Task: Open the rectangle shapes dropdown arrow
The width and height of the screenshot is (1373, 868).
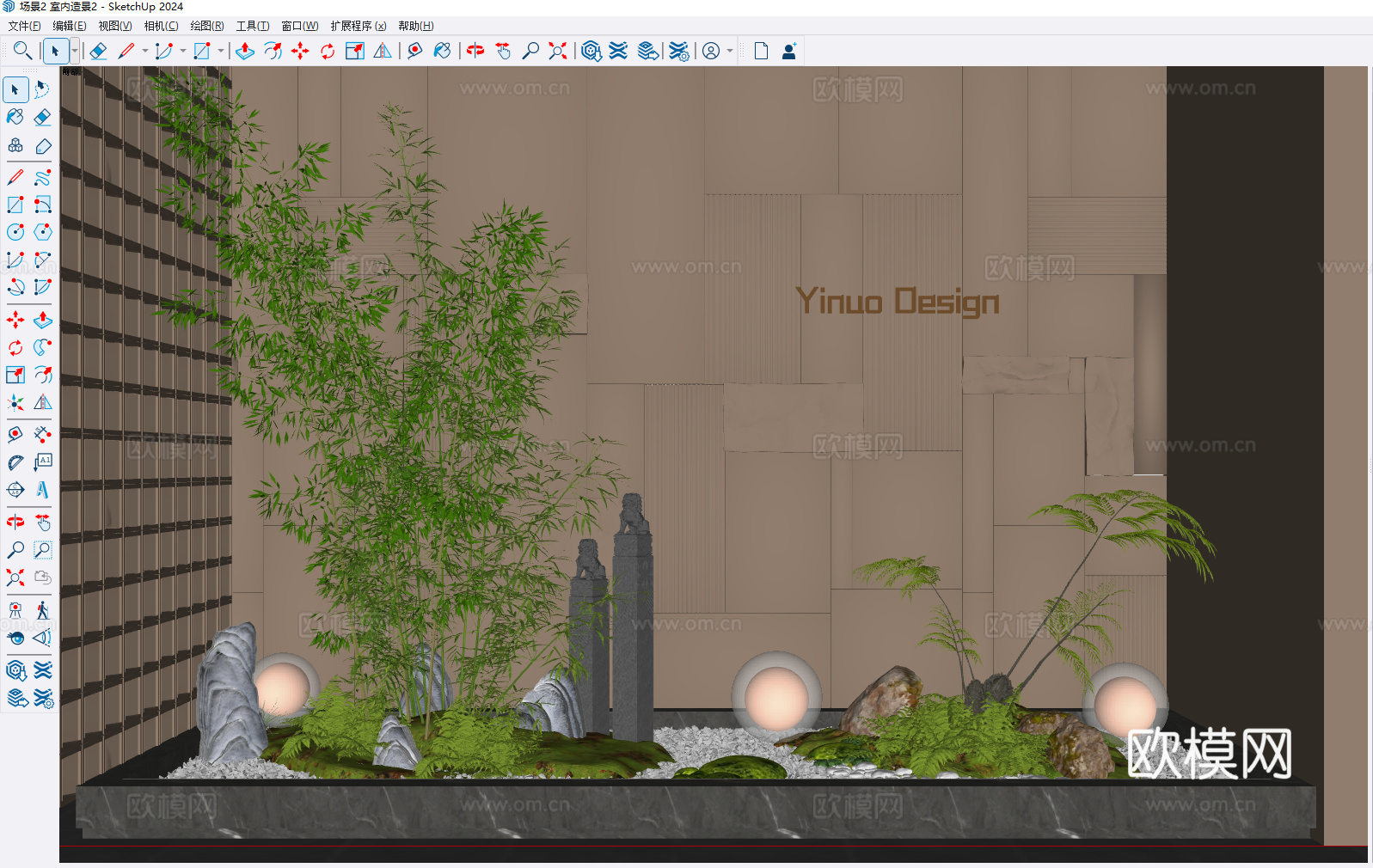Action: point(221,52)
